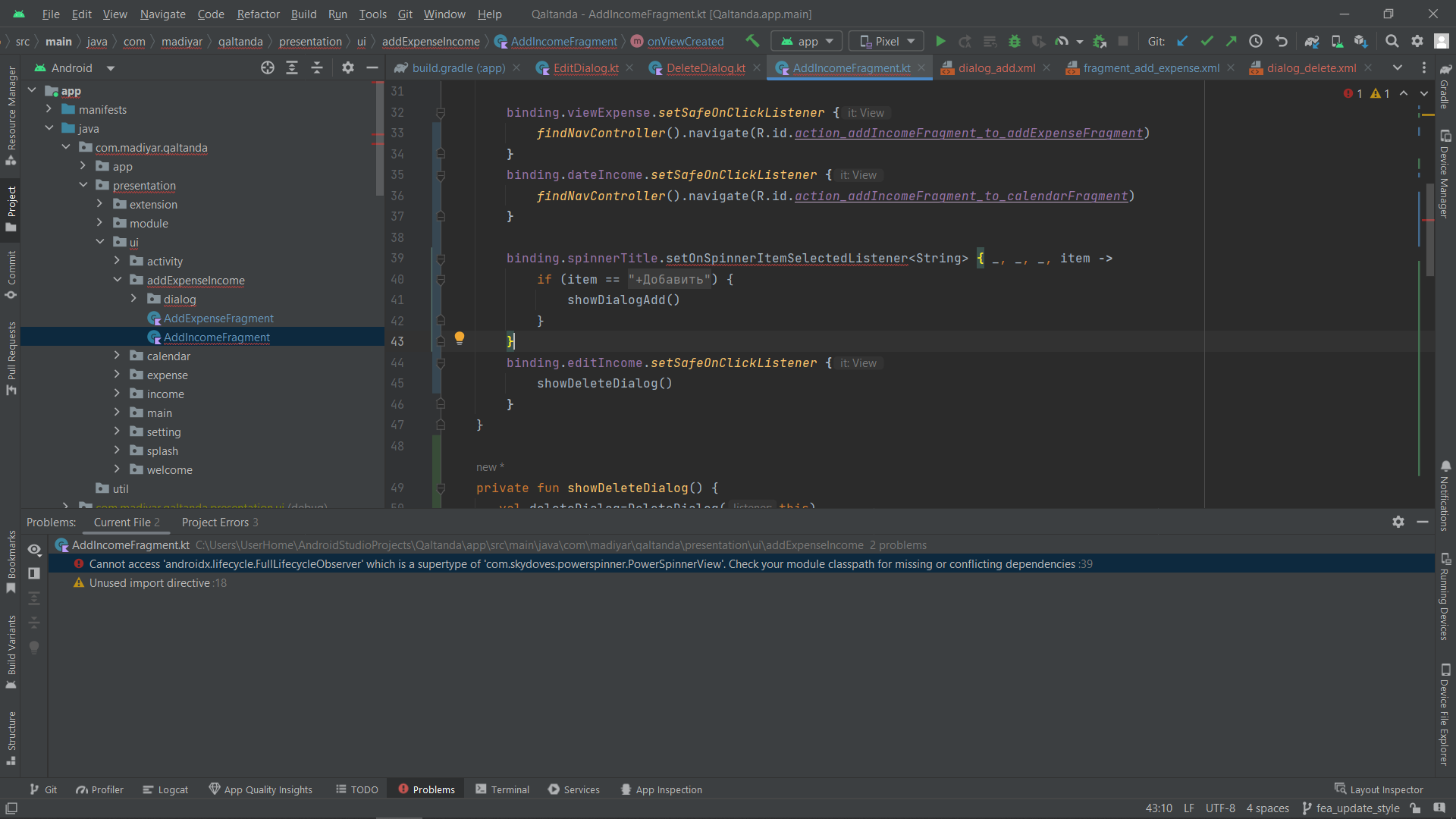The width and height of the screenshot is (1456, 819).
Task: Show Git history clock icon
Action: [x=1256, y=41]
